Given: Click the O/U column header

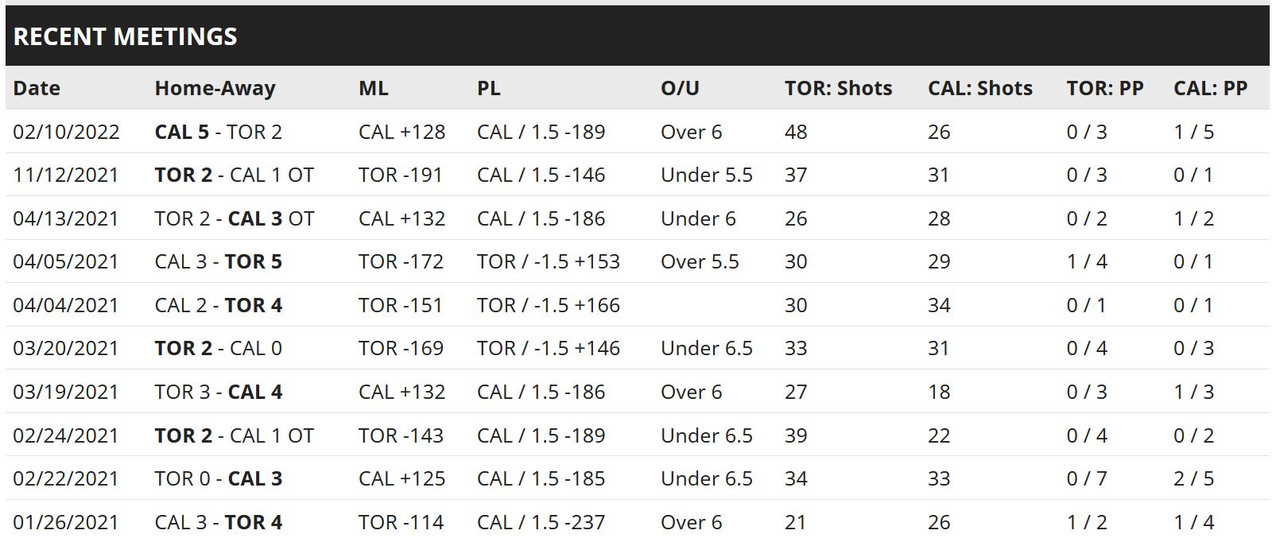Looking at the screenshot, I should pos(680,88).
